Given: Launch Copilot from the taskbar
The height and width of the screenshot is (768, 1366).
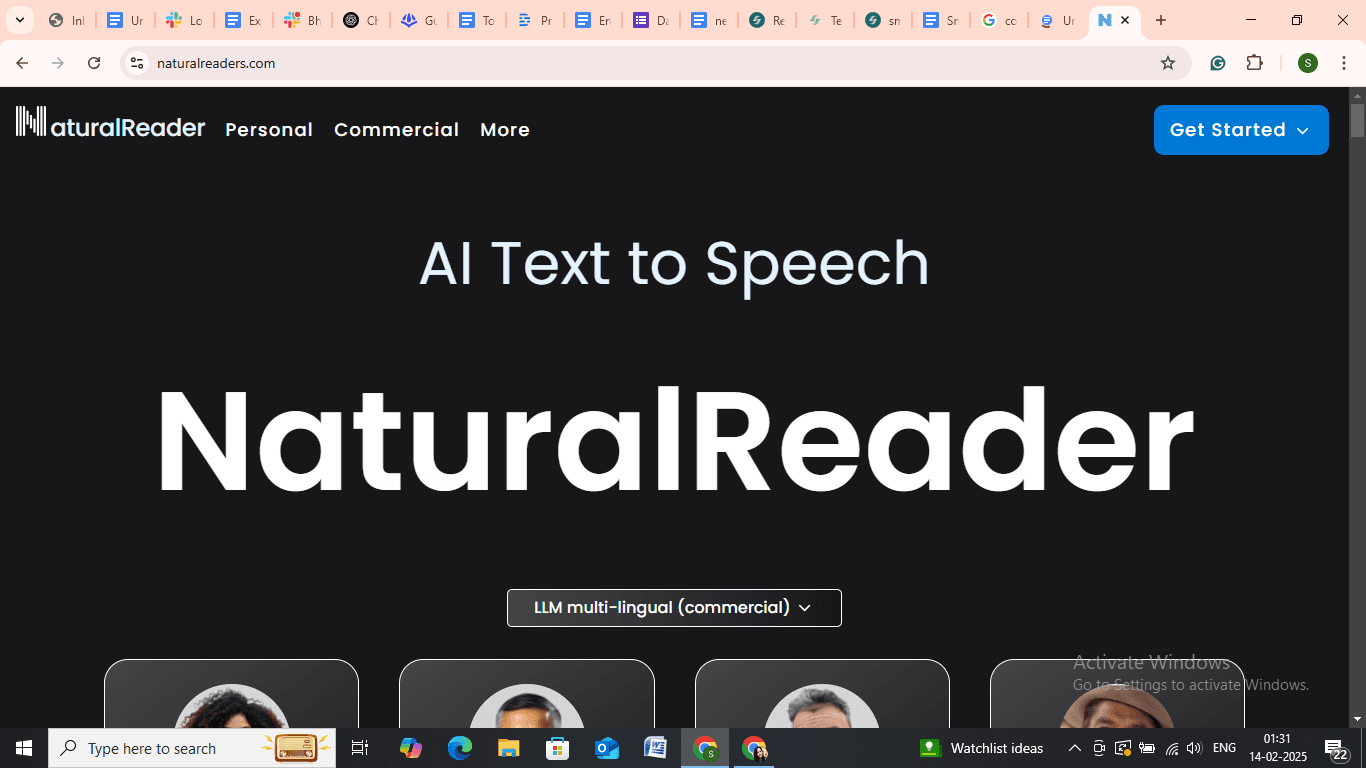Looking at the screenshot, I should click(x=411, y=748).
